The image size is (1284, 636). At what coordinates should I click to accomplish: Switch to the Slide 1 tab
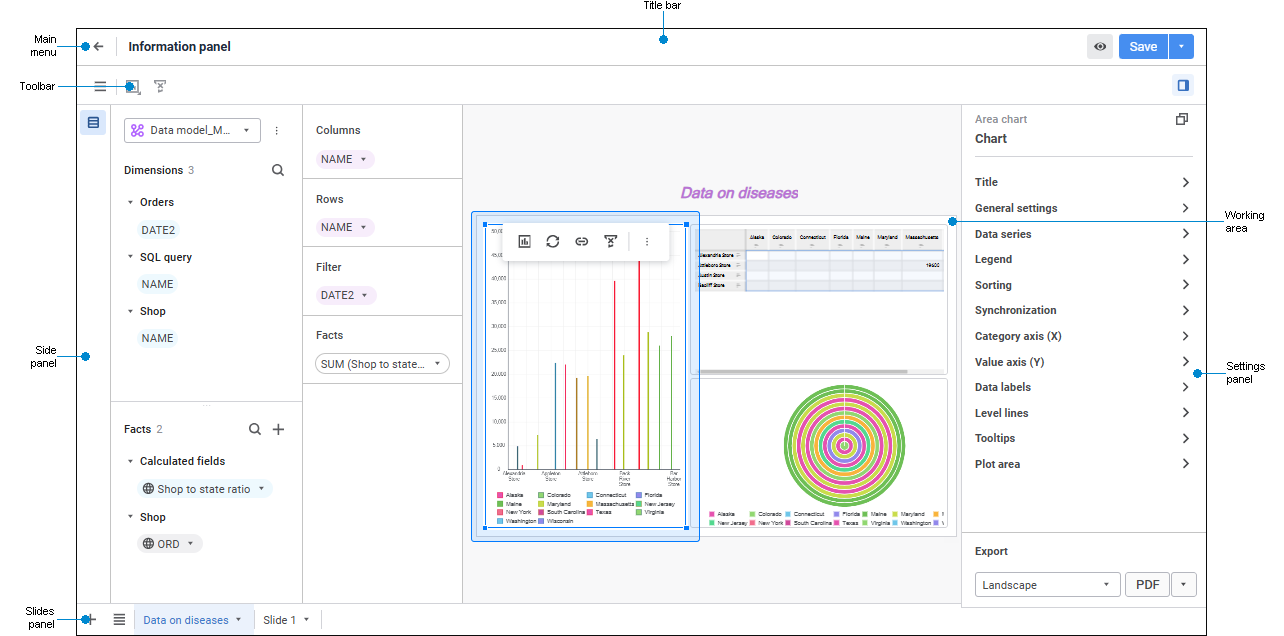click(x=287, y=620)
